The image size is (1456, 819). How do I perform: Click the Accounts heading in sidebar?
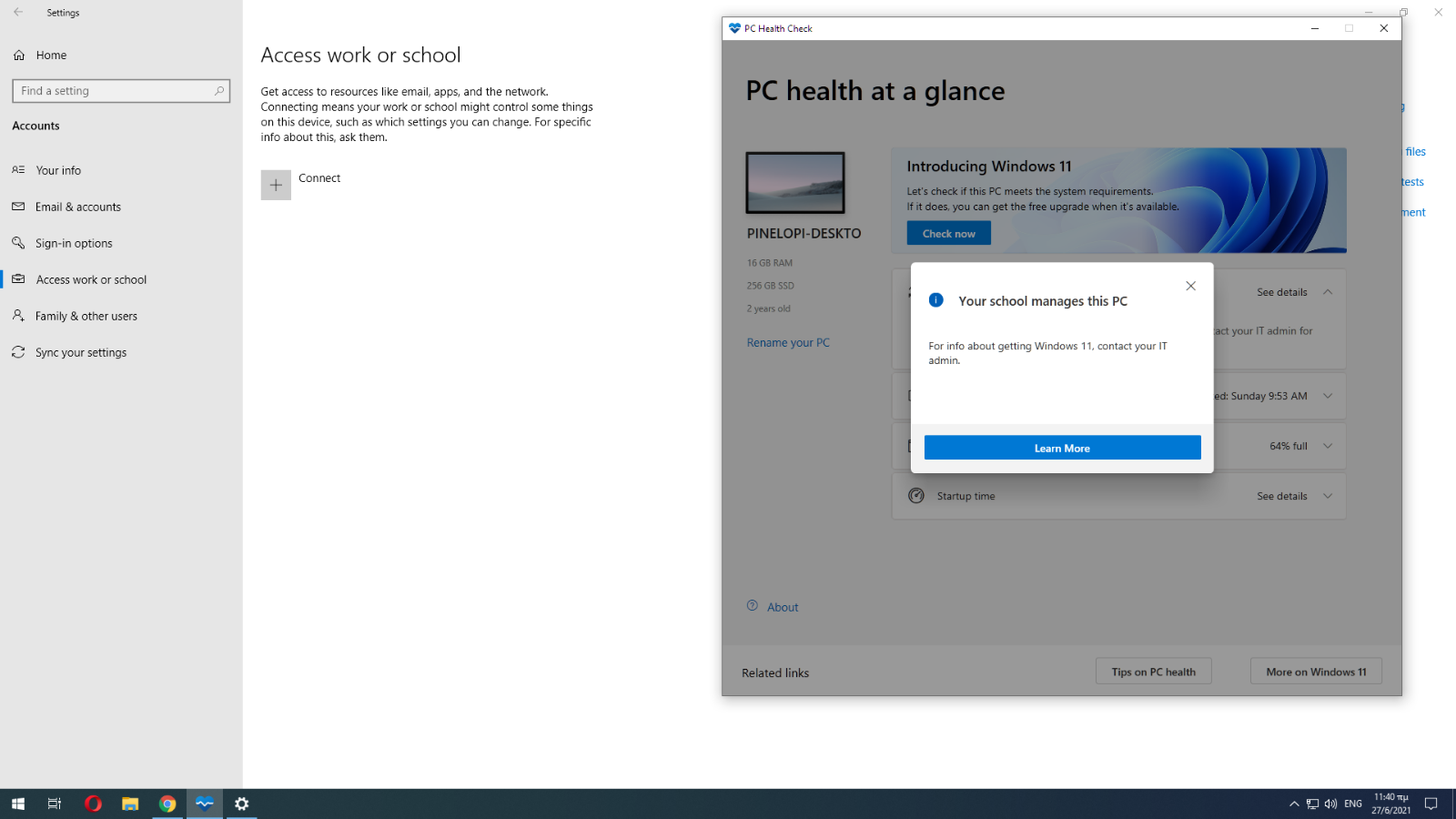click(35, 126)
